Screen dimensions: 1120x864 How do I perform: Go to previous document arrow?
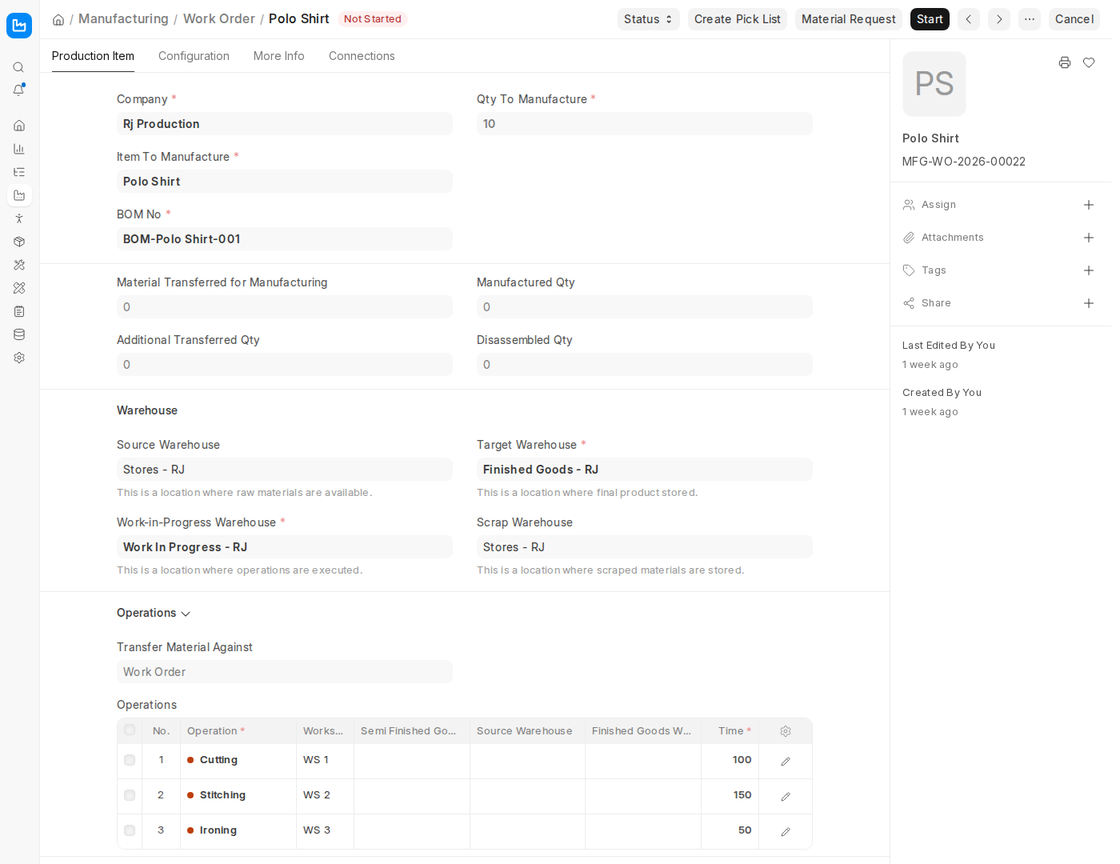click(969, 19)
